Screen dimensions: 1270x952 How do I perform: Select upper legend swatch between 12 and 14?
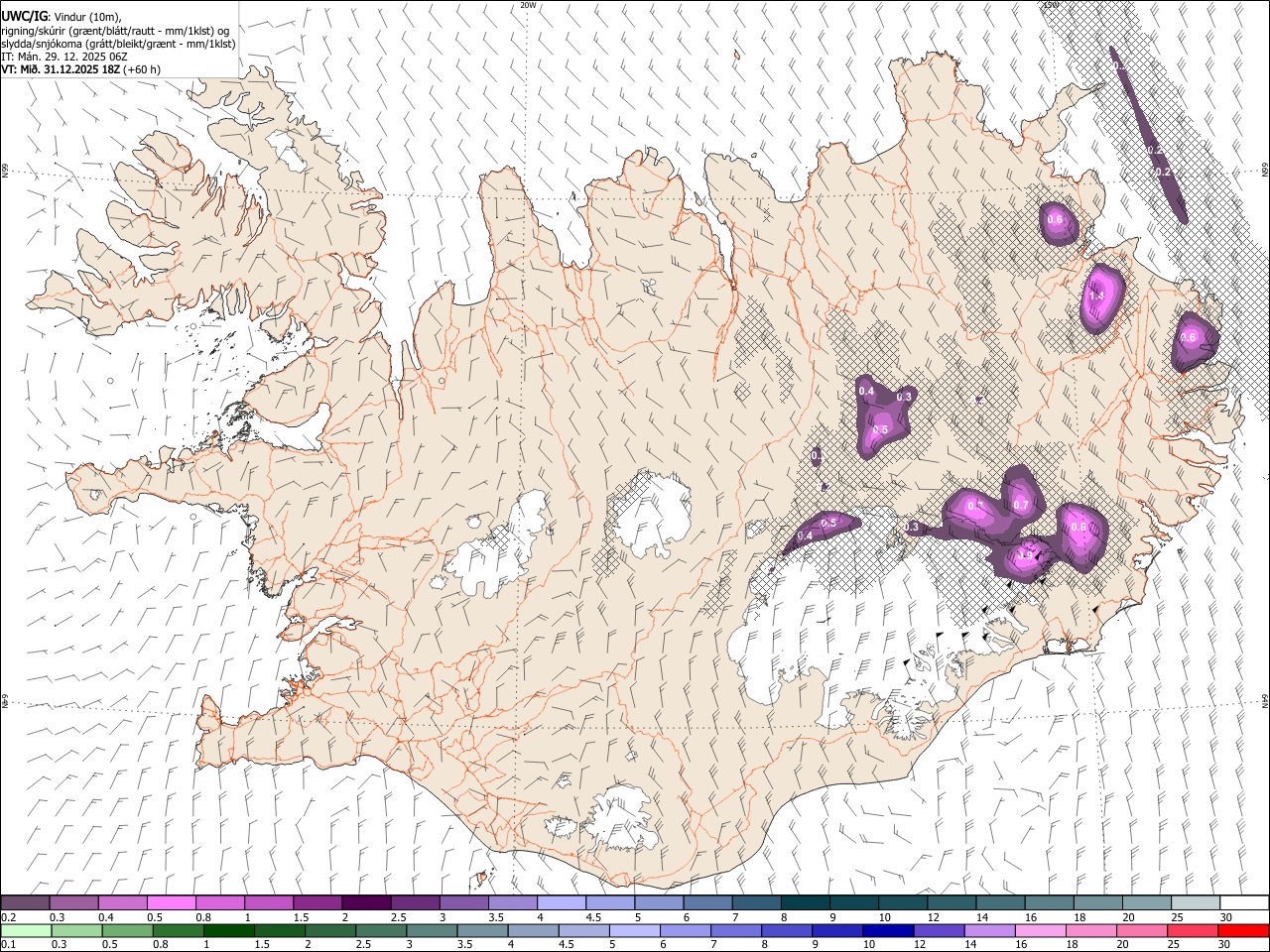coord(951,902)
